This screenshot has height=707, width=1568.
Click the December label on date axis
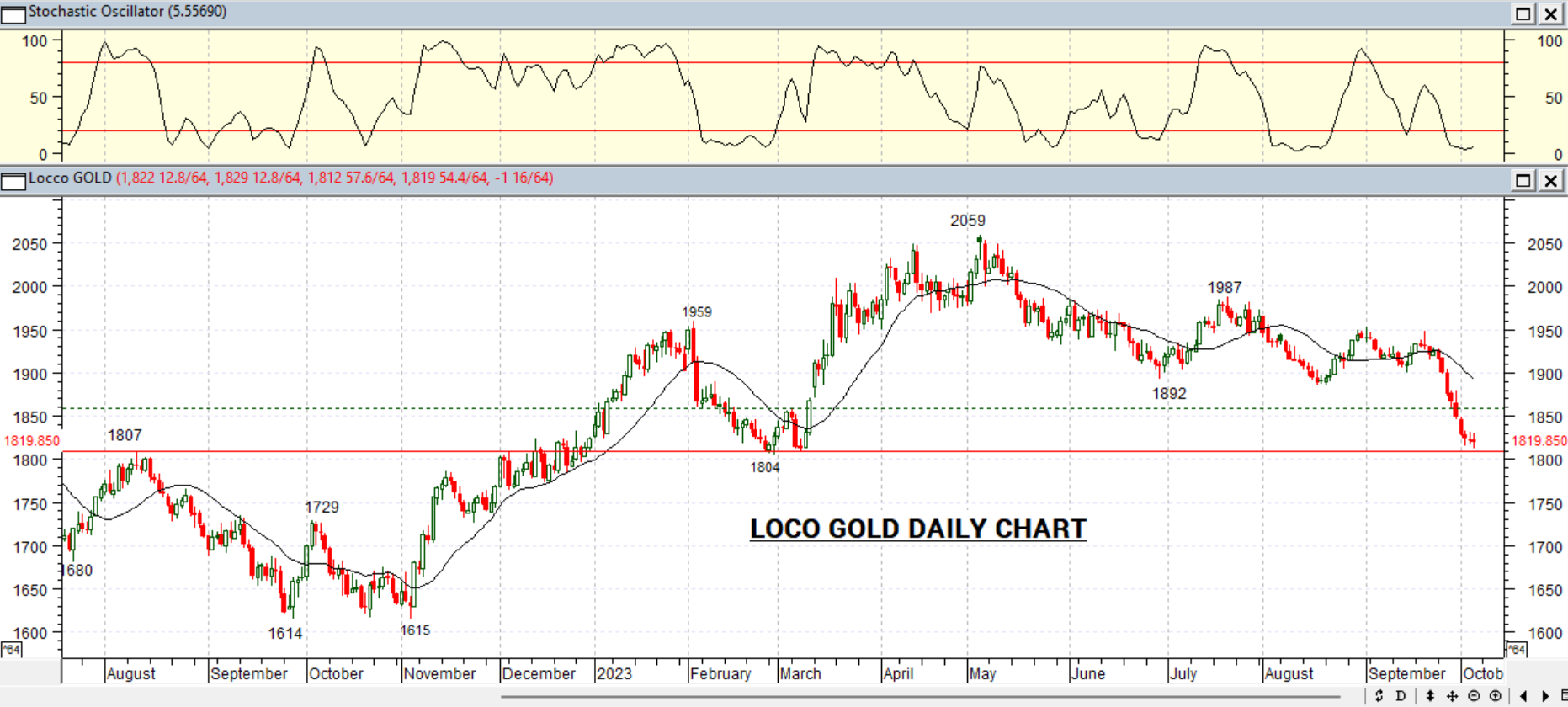(x=539, y=674)
